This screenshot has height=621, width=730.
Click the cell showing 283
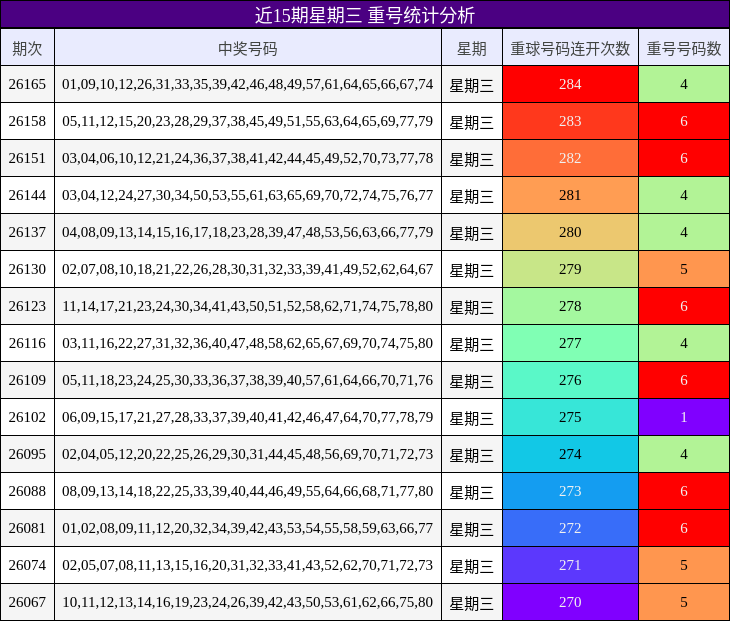point(570,121)
